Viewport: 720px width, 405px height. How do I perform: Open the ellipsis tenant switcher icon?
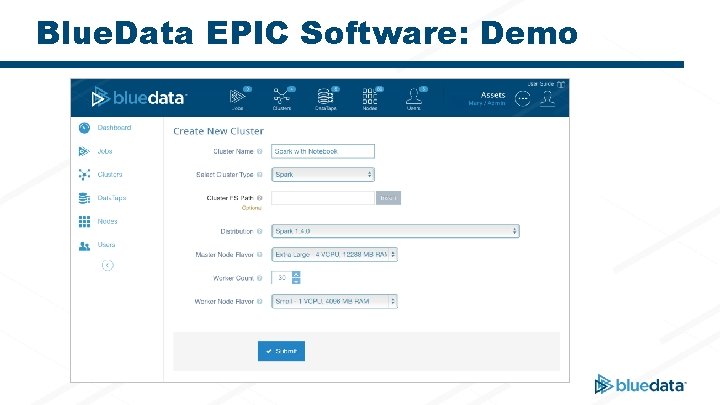point(523,99)
